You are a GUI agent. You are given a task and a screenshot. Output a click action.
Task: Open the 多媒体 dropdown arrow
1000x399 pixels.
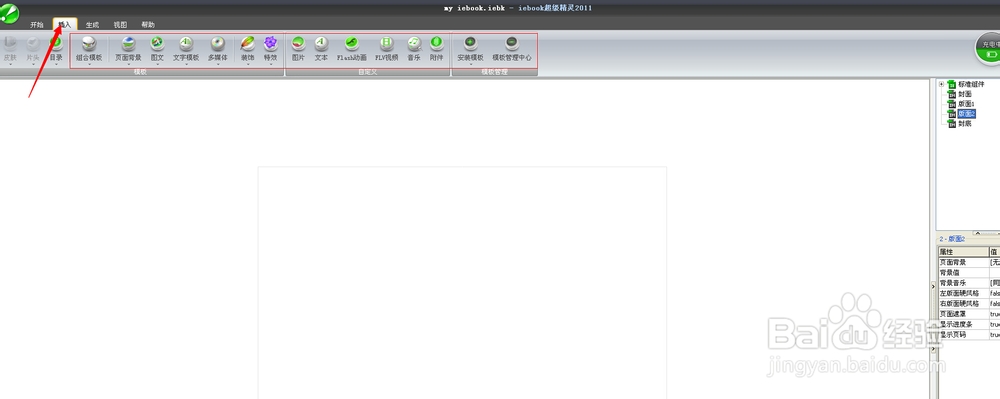coord(217,64)
